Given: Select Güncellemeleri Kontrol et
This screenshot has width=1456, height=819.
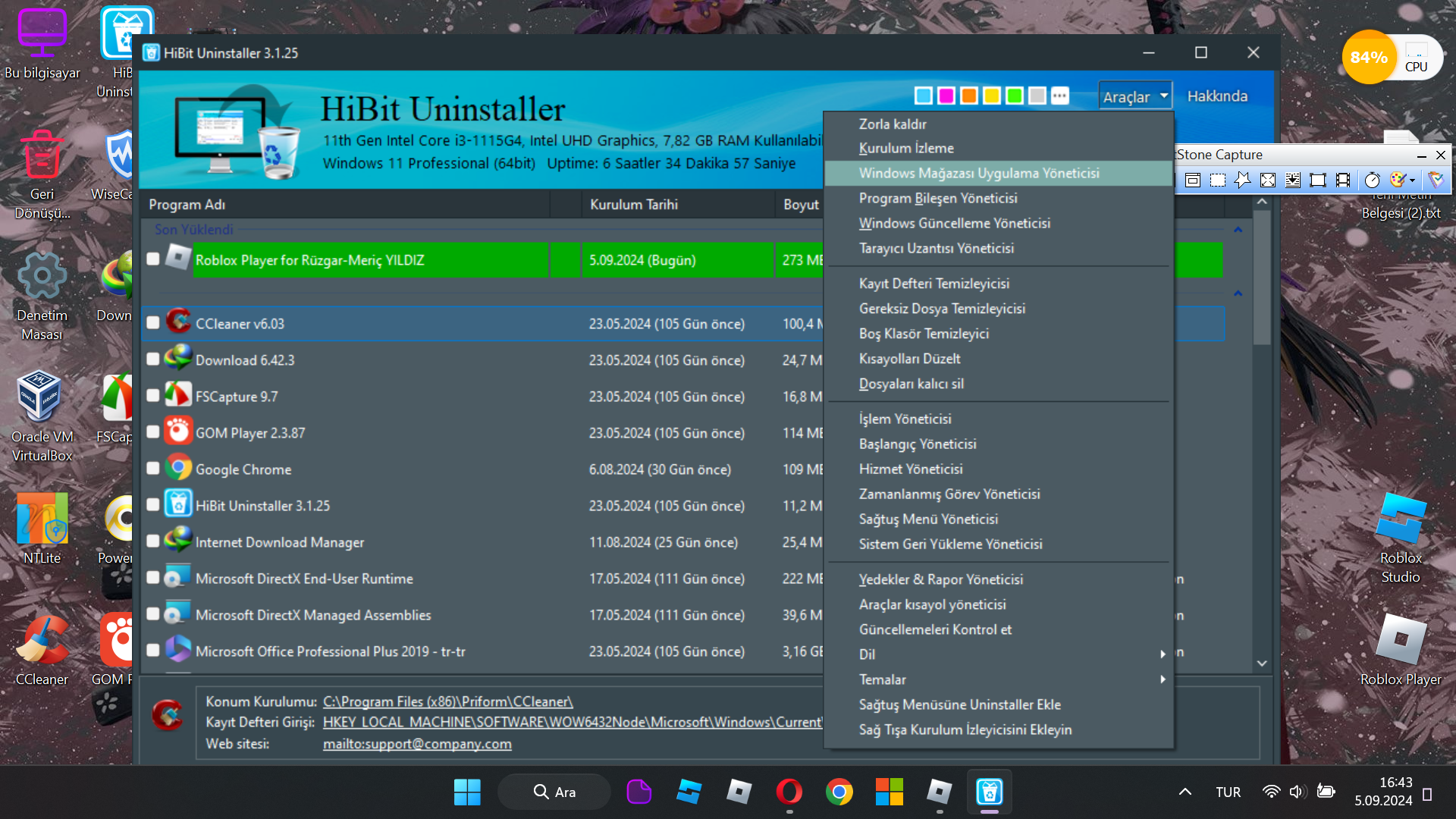Looking at the screenshot, I should 999,629.
